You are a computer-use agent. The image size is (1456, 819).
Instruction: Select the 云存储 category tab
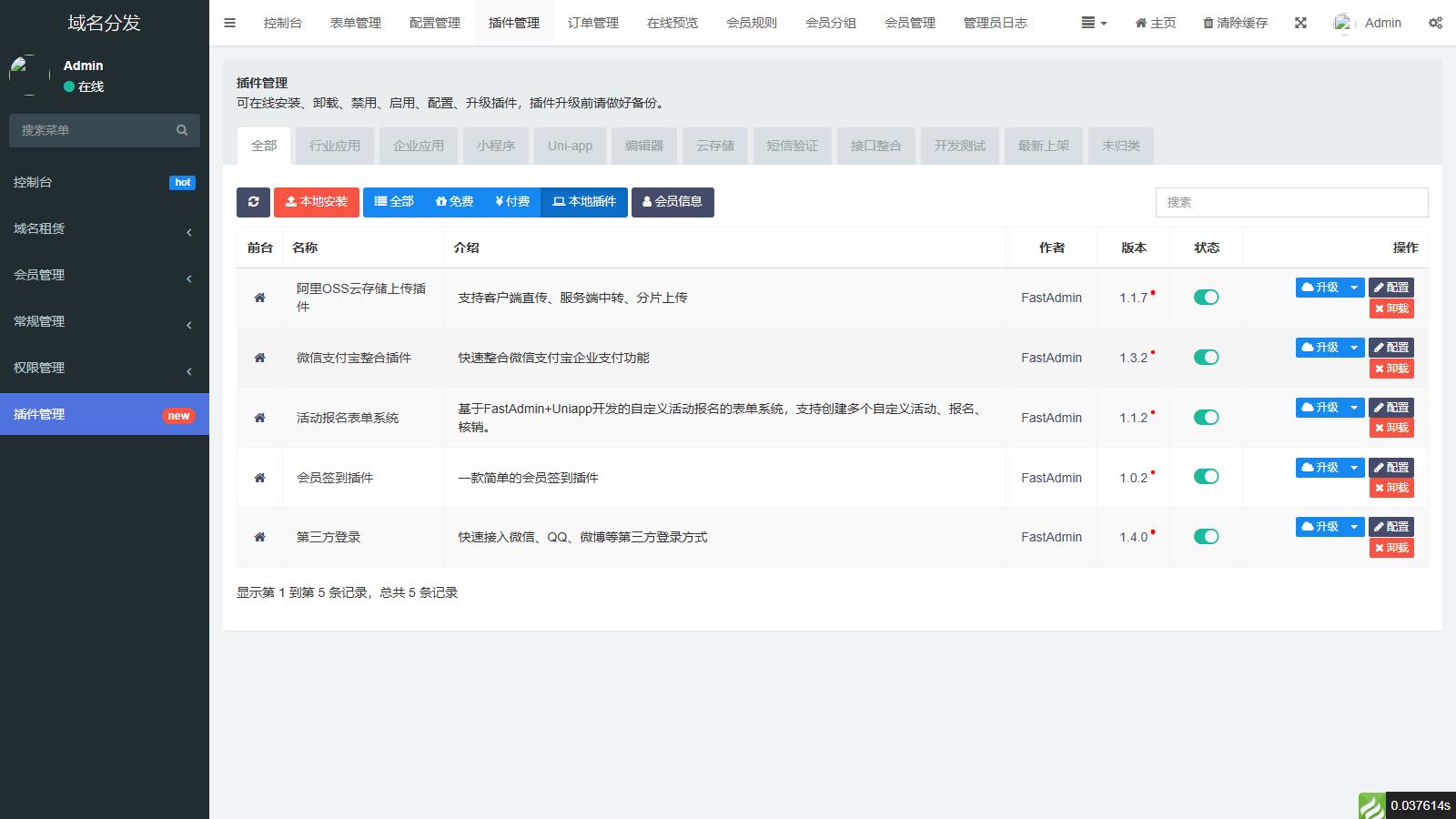[x=715, y=146]
